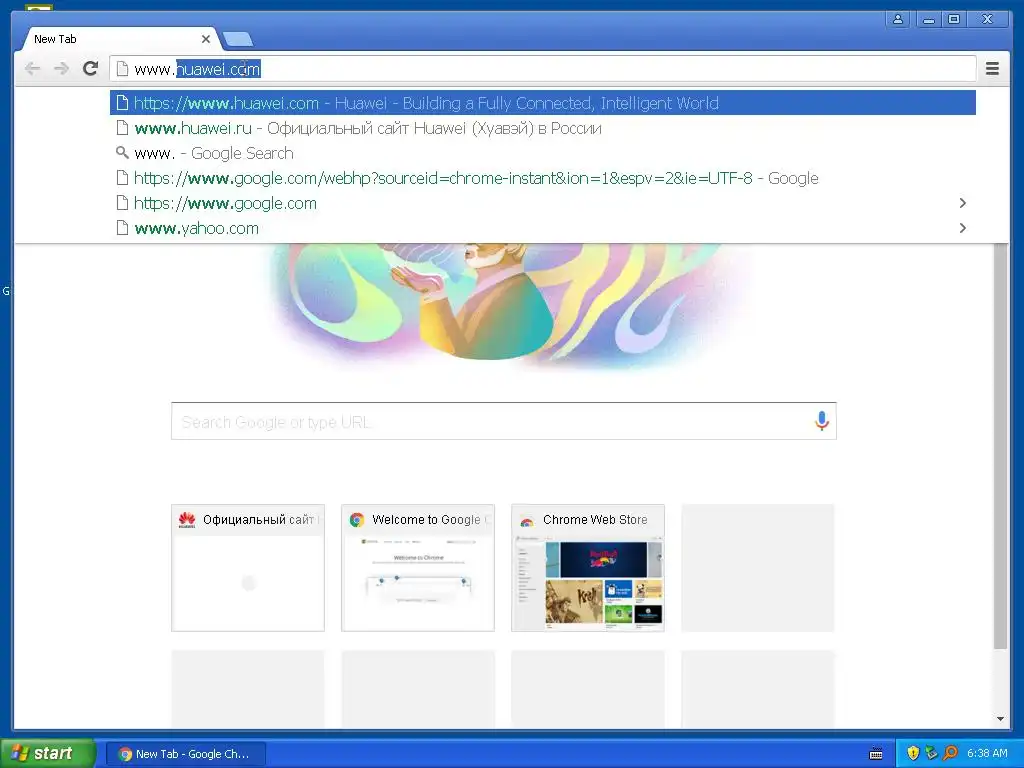Select https://www.huawei.com suggestion
Viewport: 1024px width, 768px height.
pyautogui.click(x=543, y=103)
